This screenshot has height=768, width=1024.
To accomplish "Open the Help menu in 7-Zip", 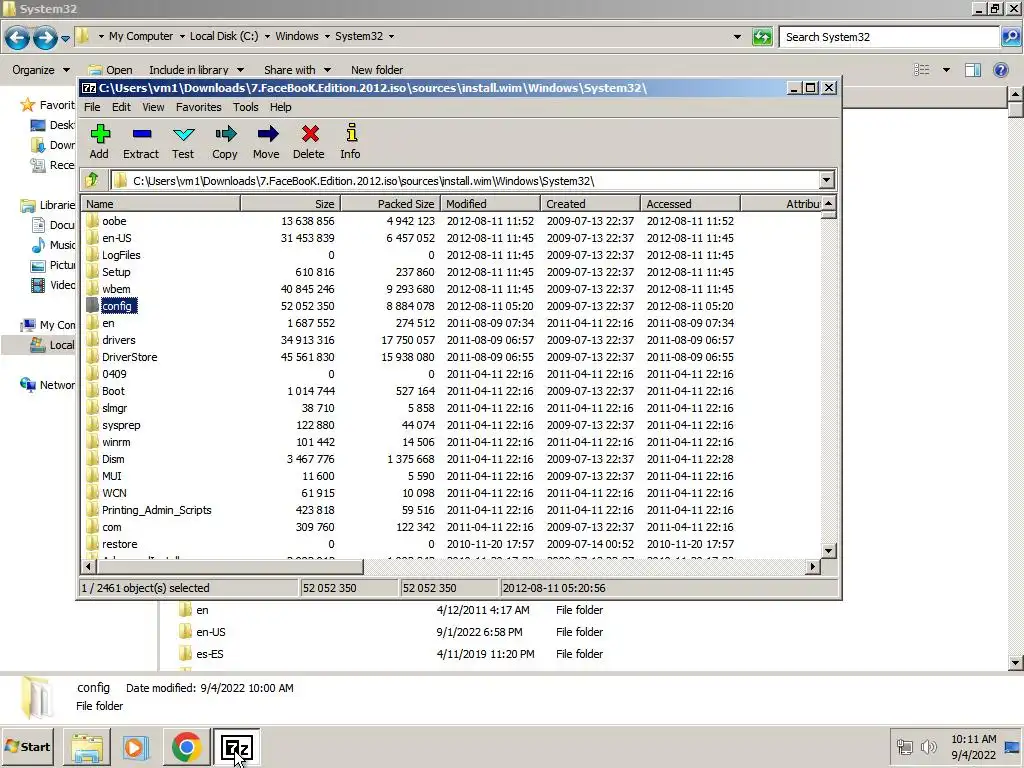I will coord(280,107).
